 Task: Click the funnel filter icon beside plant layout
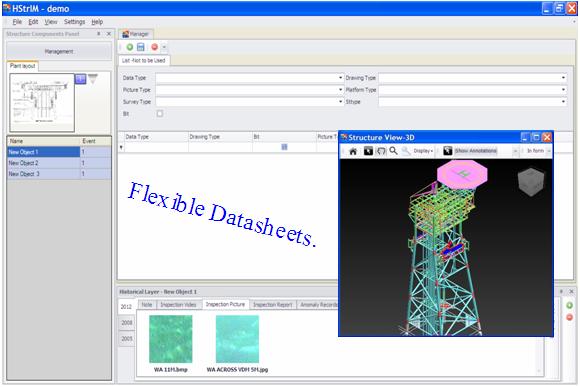[x=93, y=78]
